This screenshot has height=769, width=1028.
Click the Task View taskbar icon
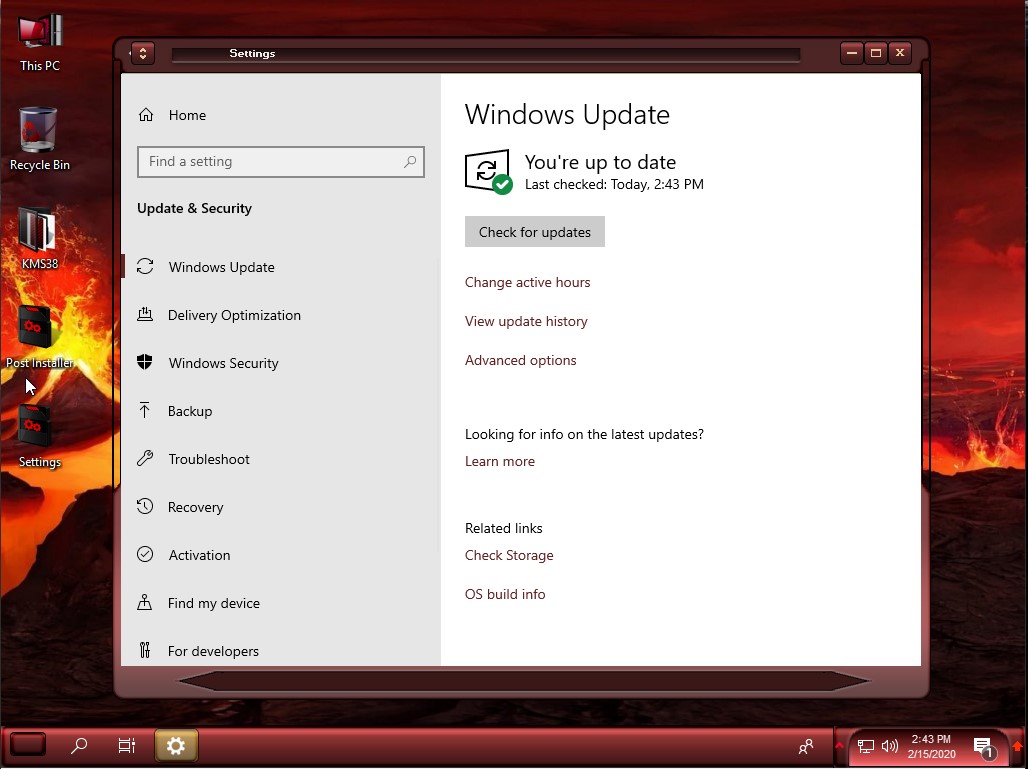(127, 745)
